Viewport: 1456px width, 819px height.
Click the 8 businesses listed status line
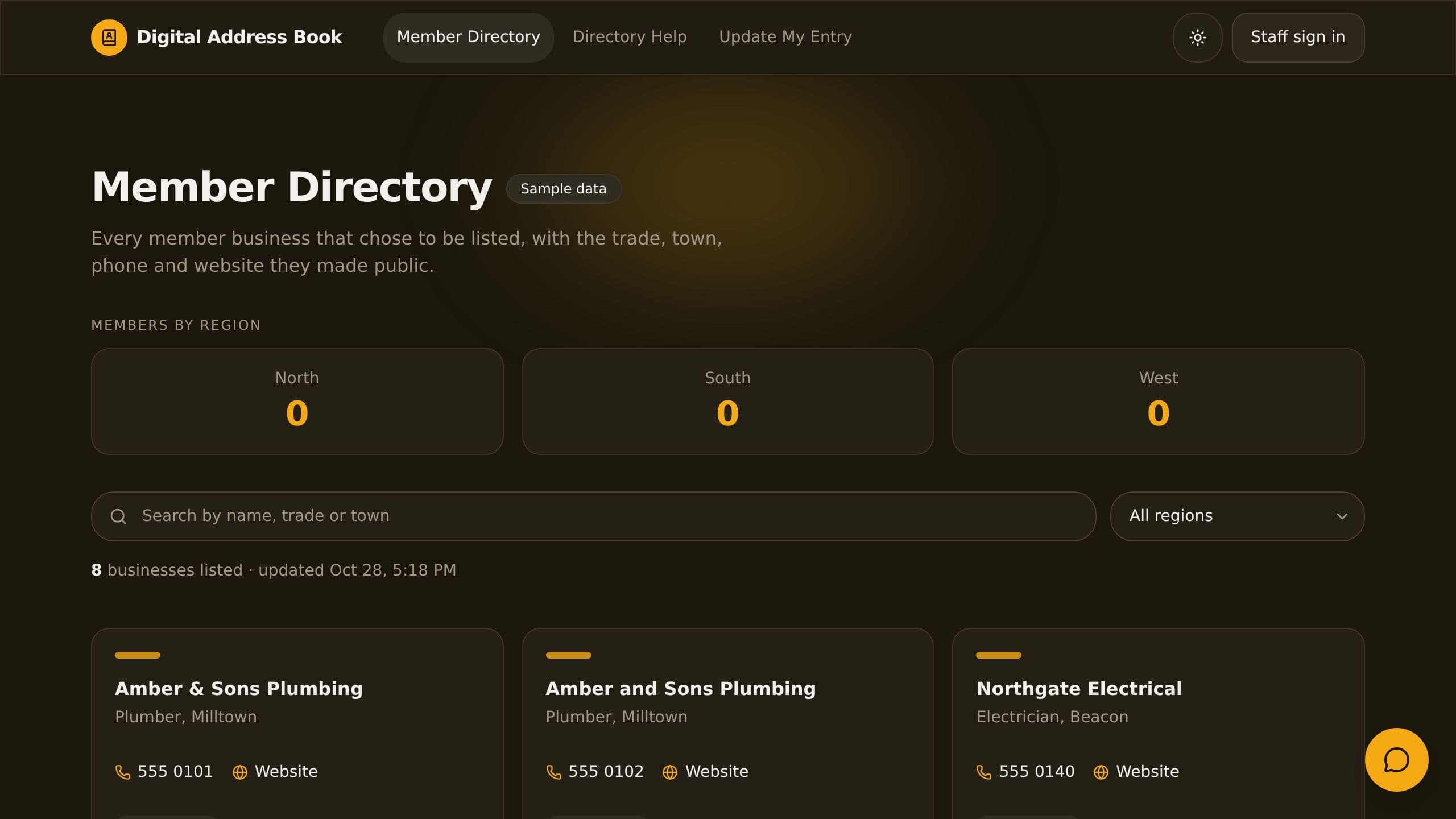[274, 570]
